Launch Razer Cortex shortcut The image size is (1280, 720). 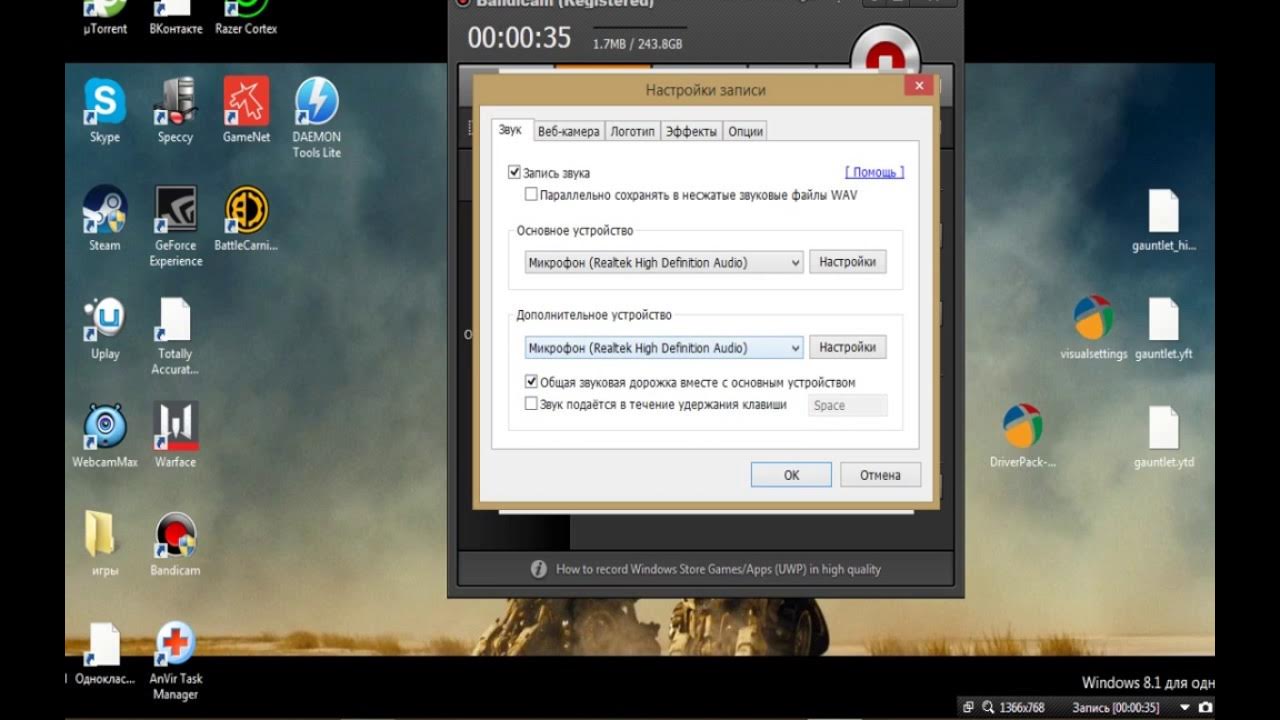tap(246, 17)
